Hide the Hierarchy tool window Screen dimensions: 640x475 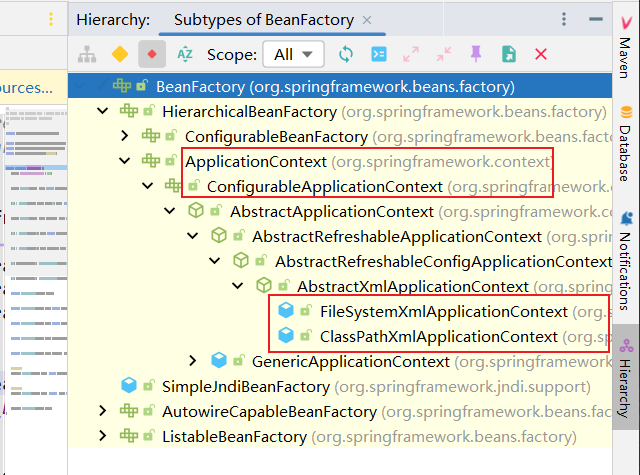coord(596,19)
